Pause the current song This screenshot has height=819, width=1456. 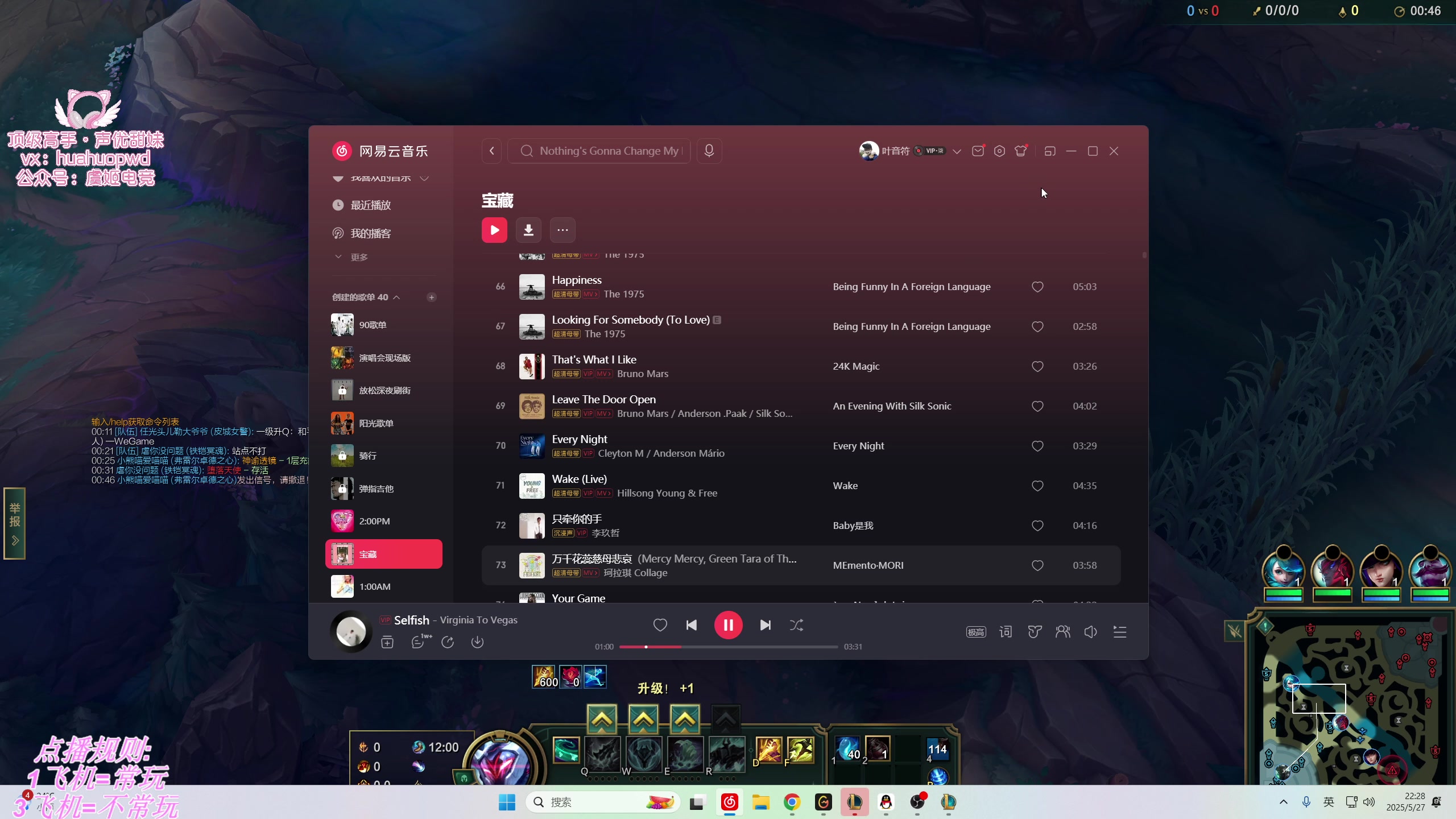pos(728,625)
